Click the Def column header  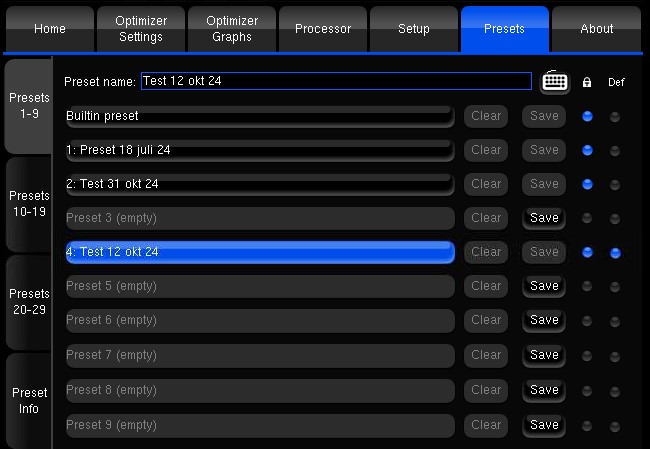(616, 82)
